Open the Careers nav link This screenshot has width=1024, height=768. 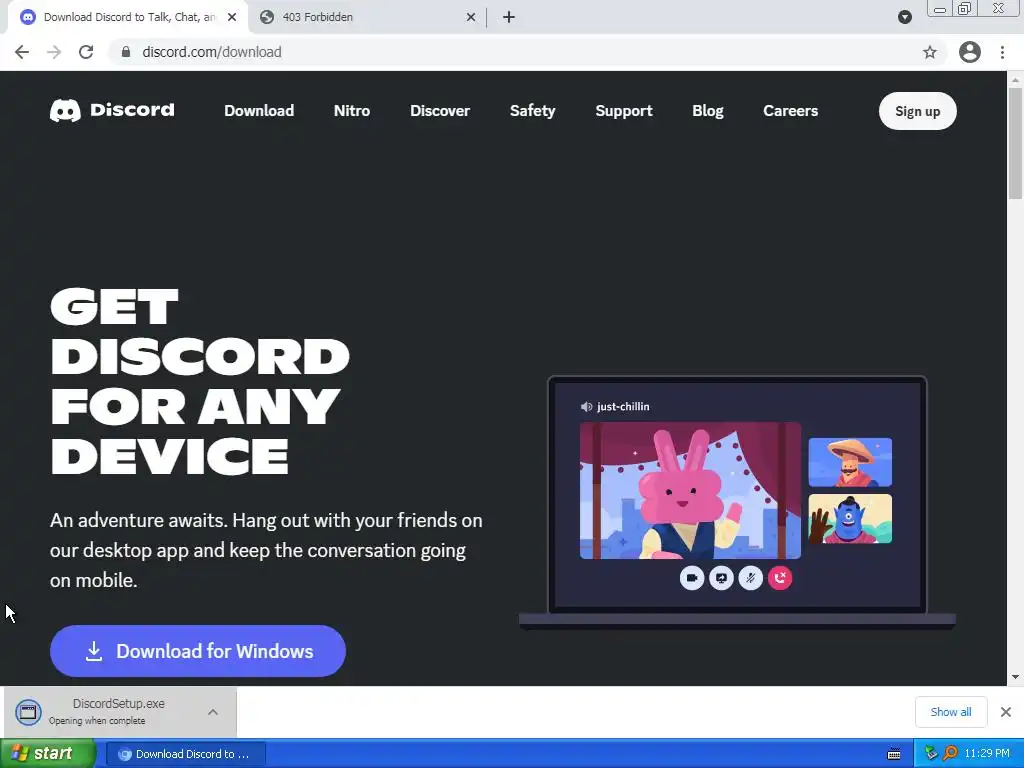tap(791, 111)
